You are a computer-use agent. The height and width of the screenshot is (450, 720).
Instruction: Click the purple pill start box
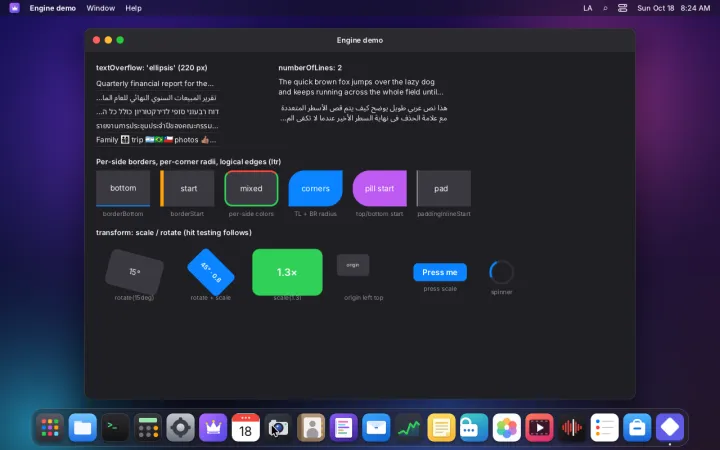coord(380,188)
